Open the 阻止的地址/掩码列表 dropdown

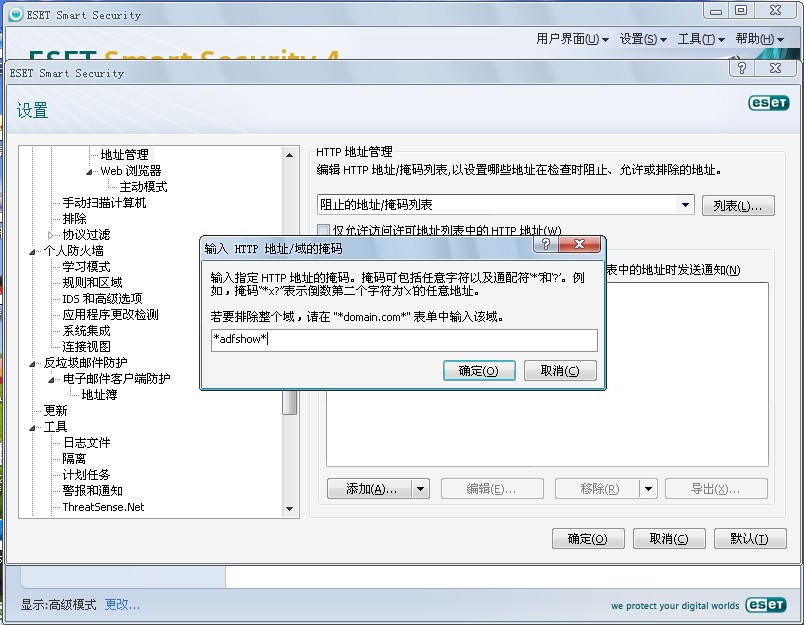click(x=685, y=205)
